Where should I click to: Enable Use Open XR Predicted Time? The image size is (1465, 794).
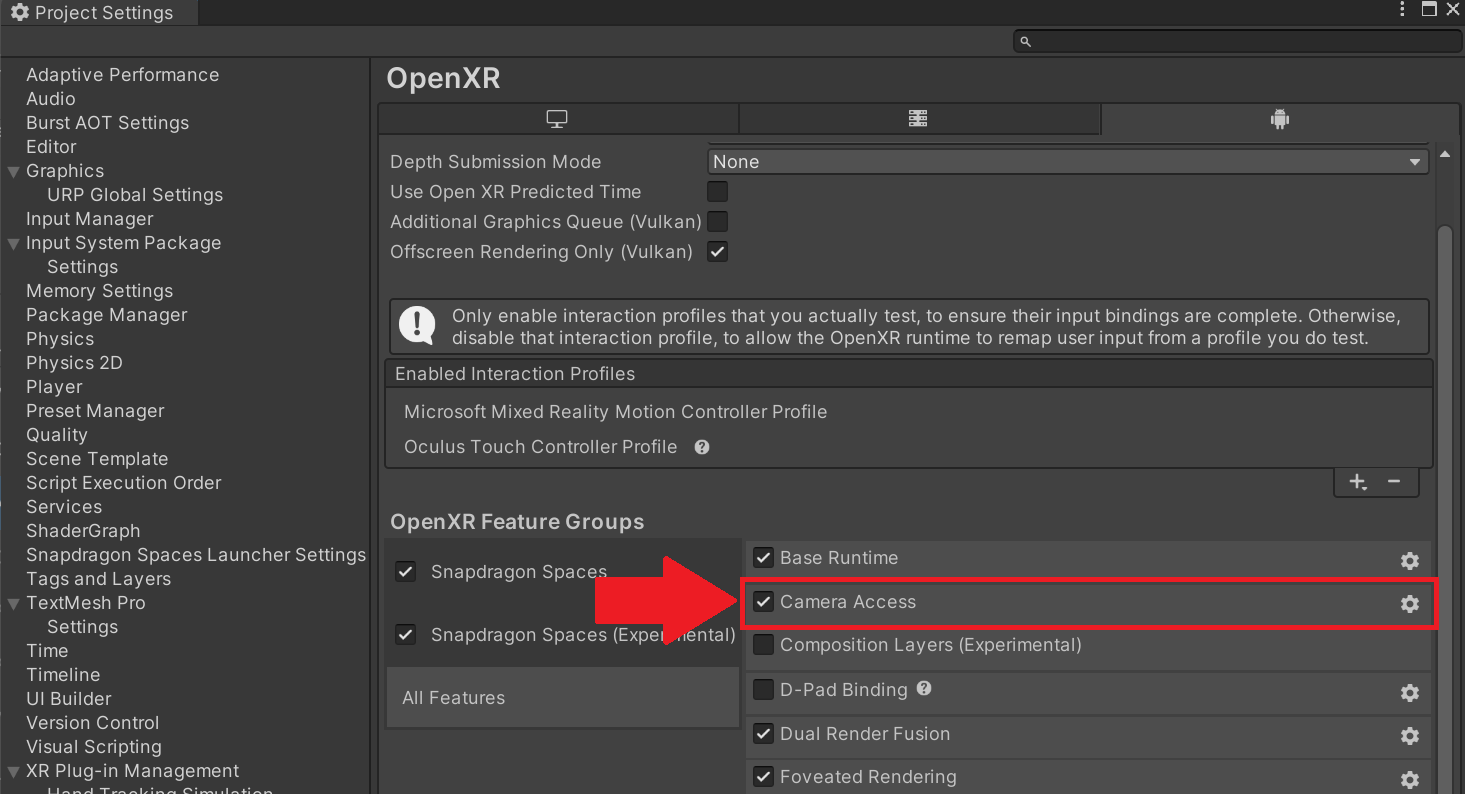tap(717, 191)
